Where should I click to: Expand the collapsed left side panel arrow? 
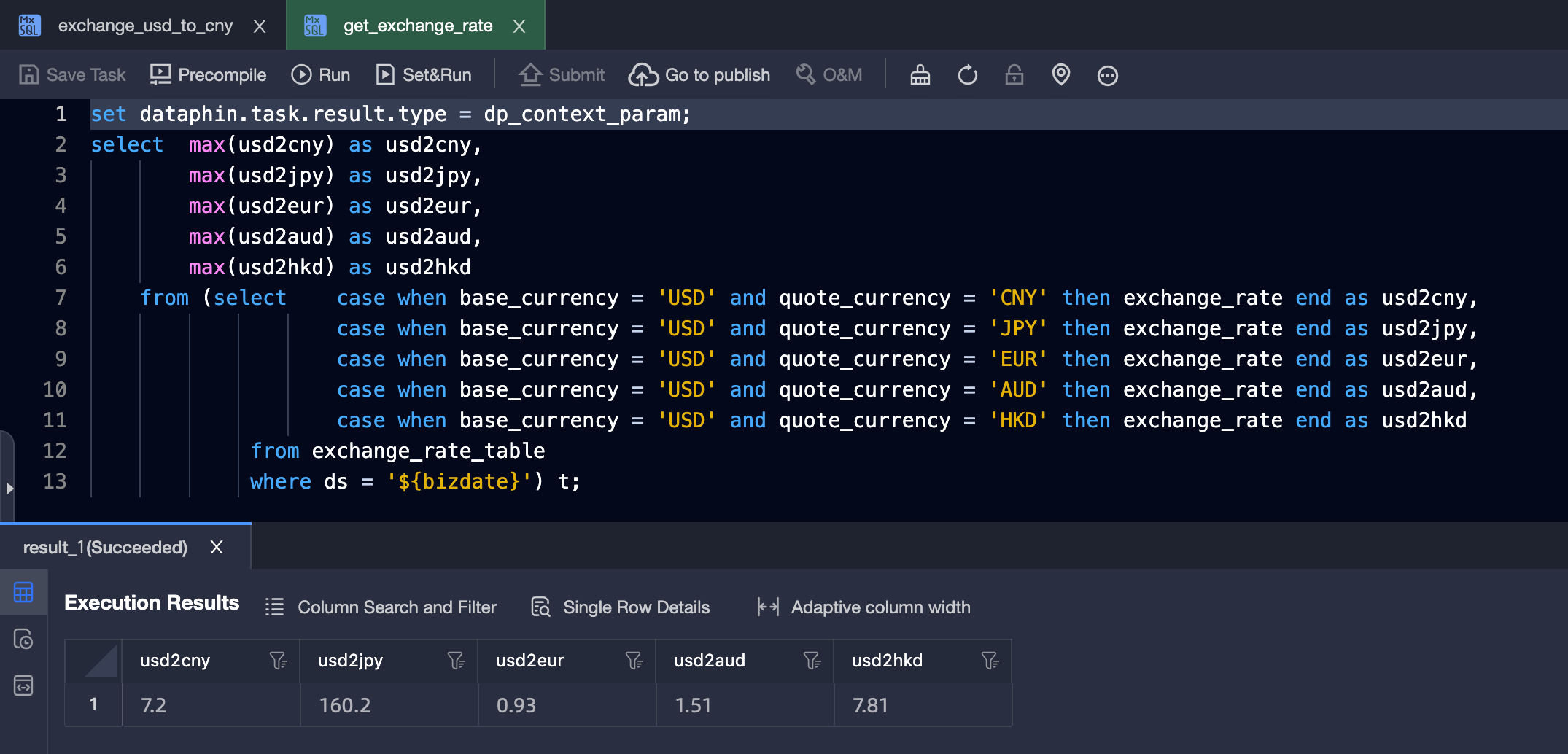[9, 489]
